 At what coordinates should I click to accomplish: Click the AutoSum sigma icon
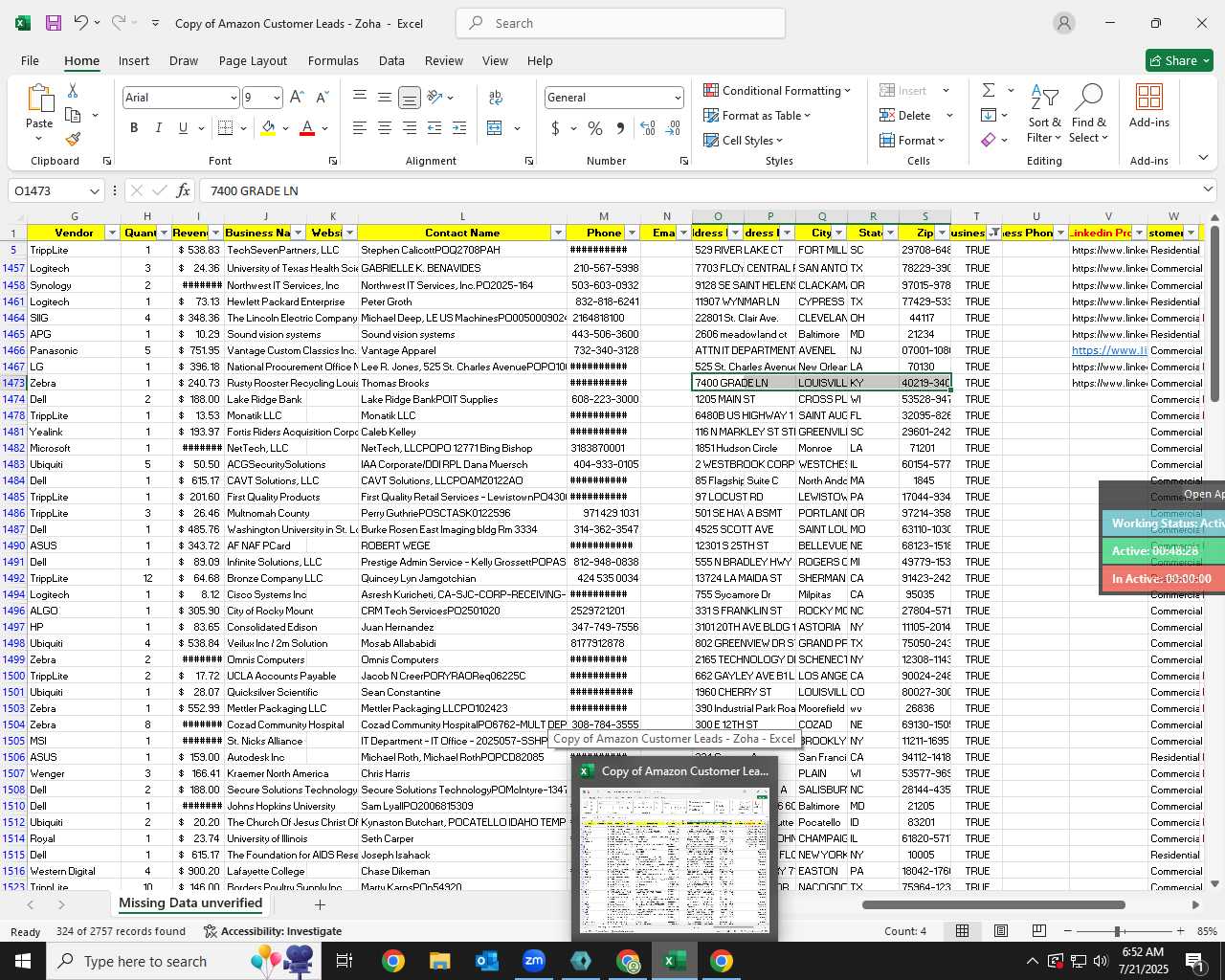tap(989, 90)
